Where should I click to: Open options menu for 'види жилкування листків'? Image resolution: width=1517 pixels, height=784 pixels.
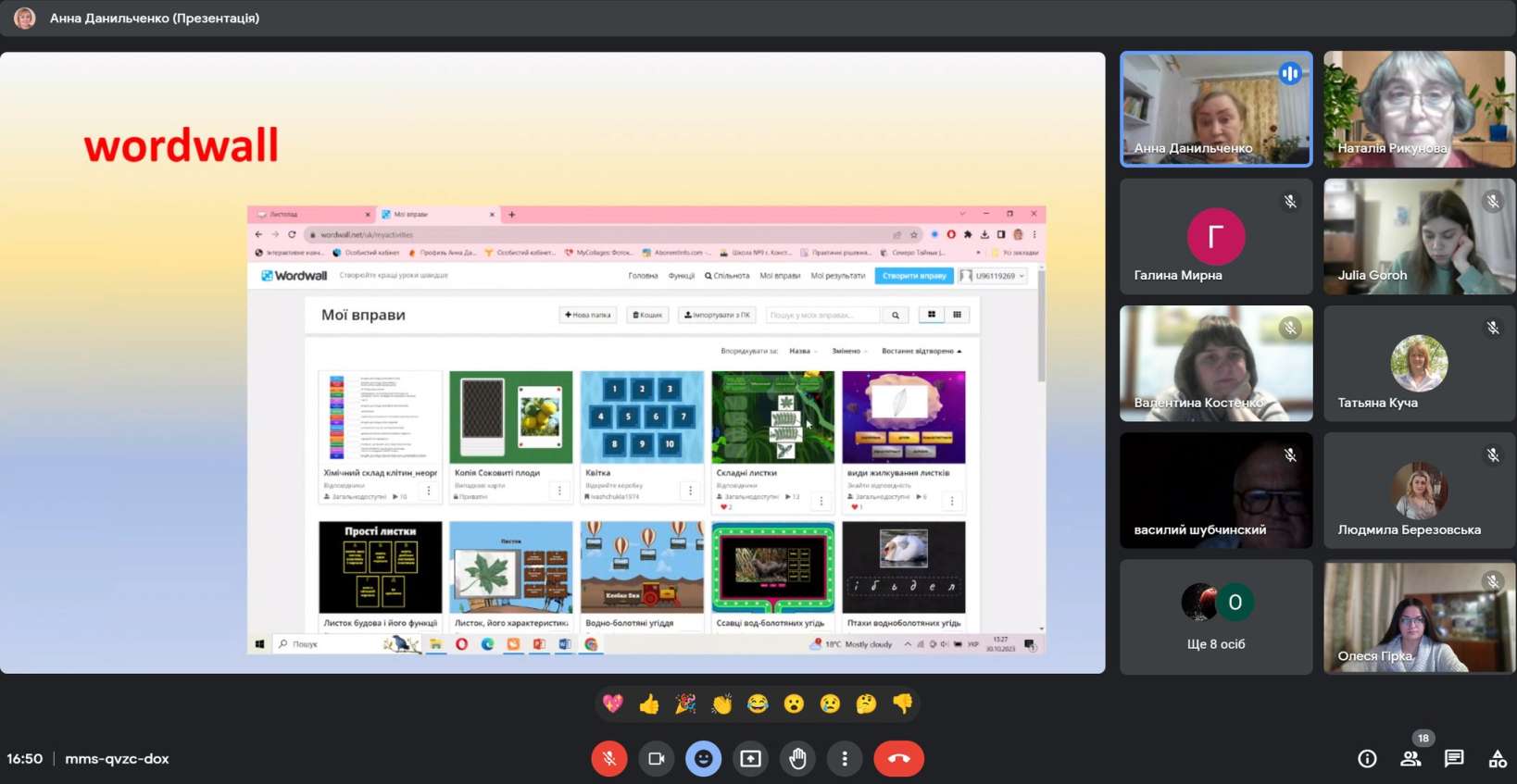[952, 501]
